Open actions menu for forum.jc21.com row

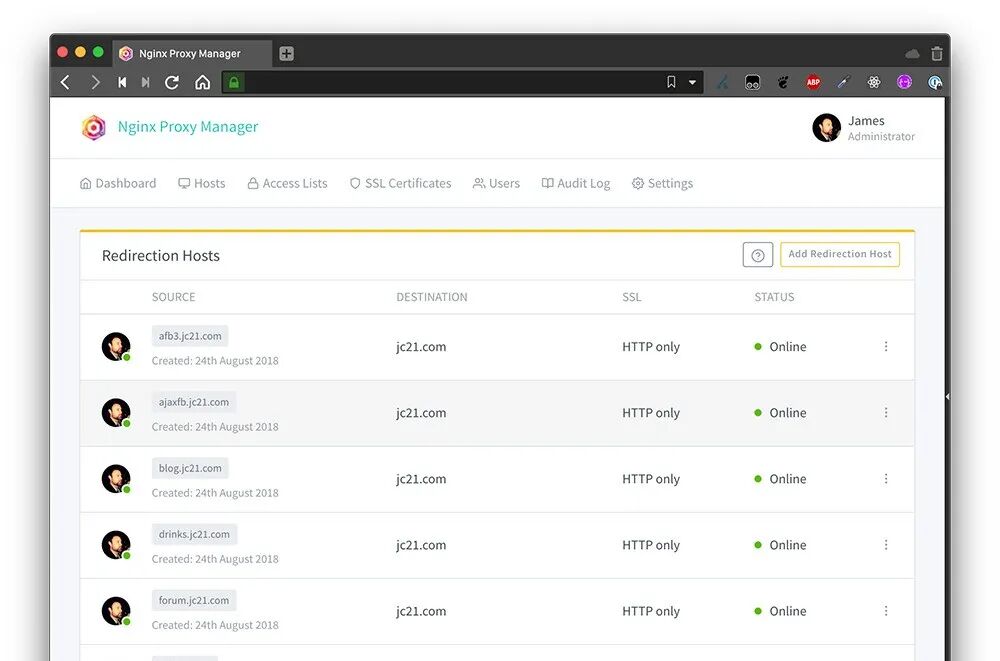(x=886, y=611)
